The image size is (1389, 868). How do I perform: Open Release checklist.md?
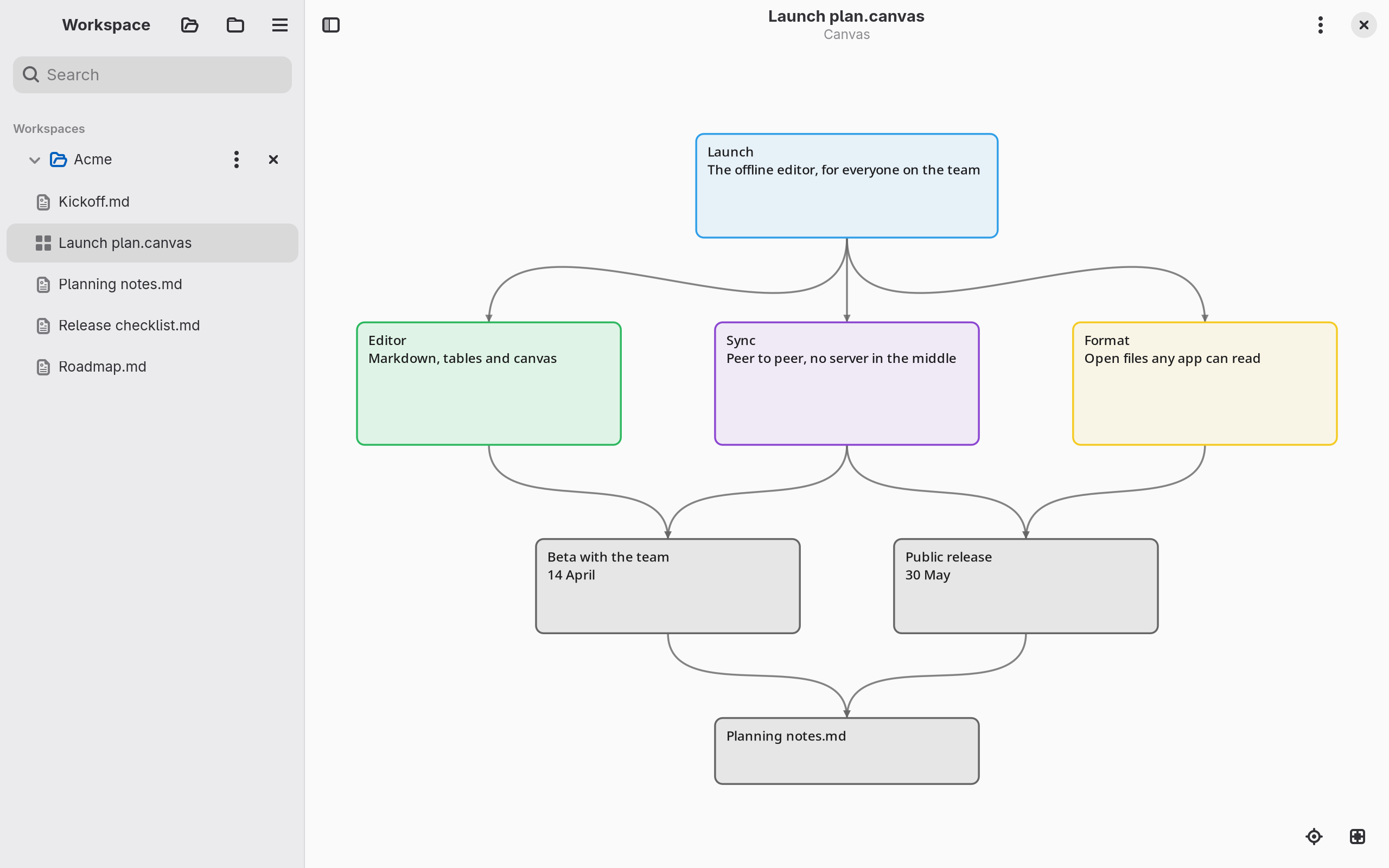152,325
